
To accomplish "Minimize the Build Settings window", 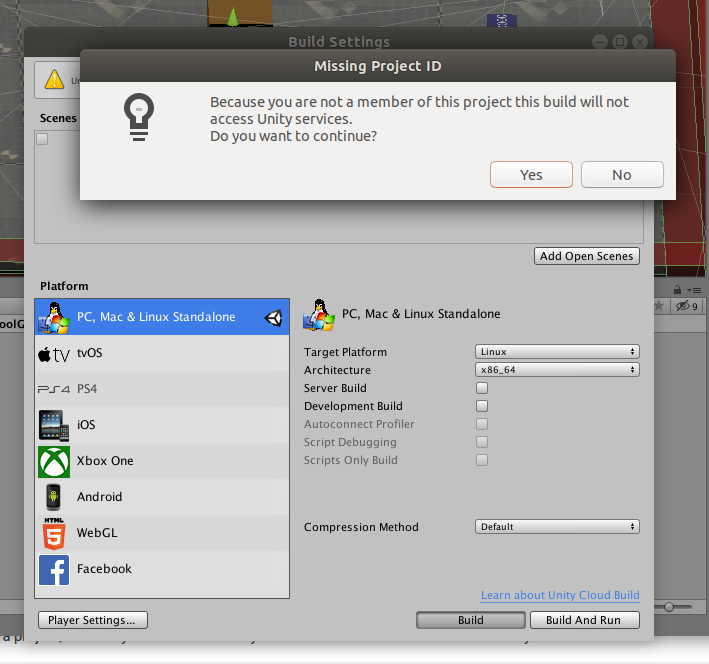I will click(x=600, y=42).
